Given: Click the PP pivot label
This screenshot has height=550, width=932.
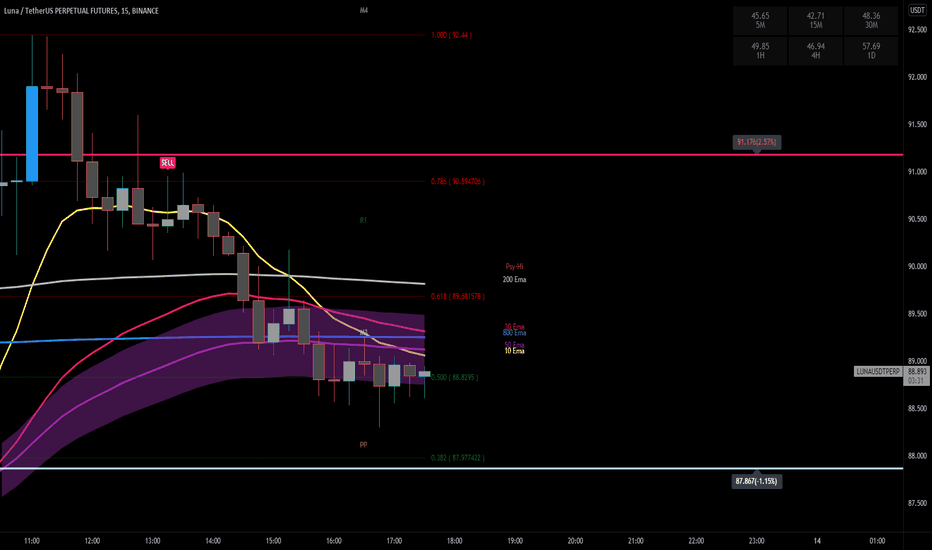Looking at the screenshot, I should point(363,445).
